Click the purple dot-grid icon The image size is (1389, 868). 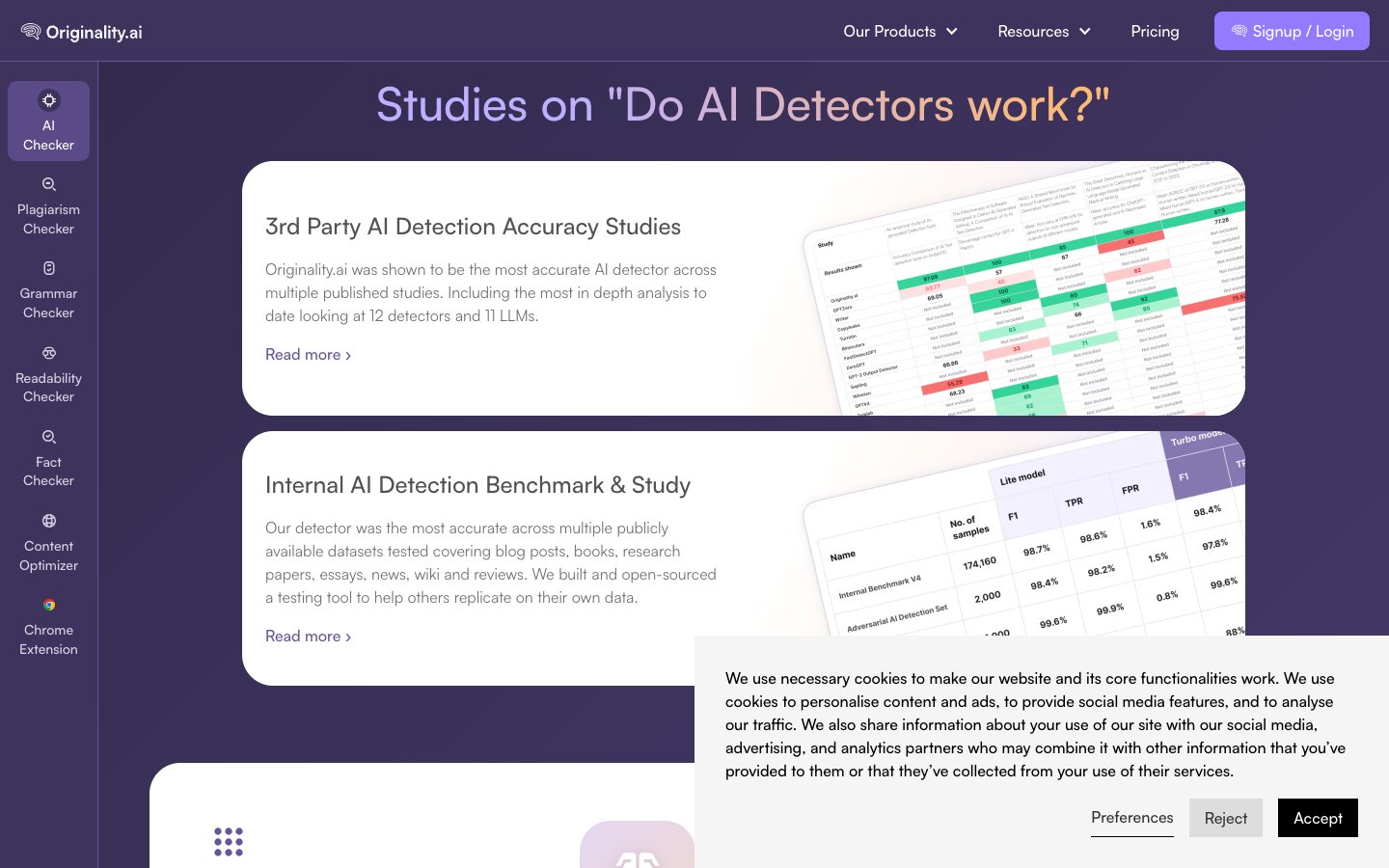[229, 841]
